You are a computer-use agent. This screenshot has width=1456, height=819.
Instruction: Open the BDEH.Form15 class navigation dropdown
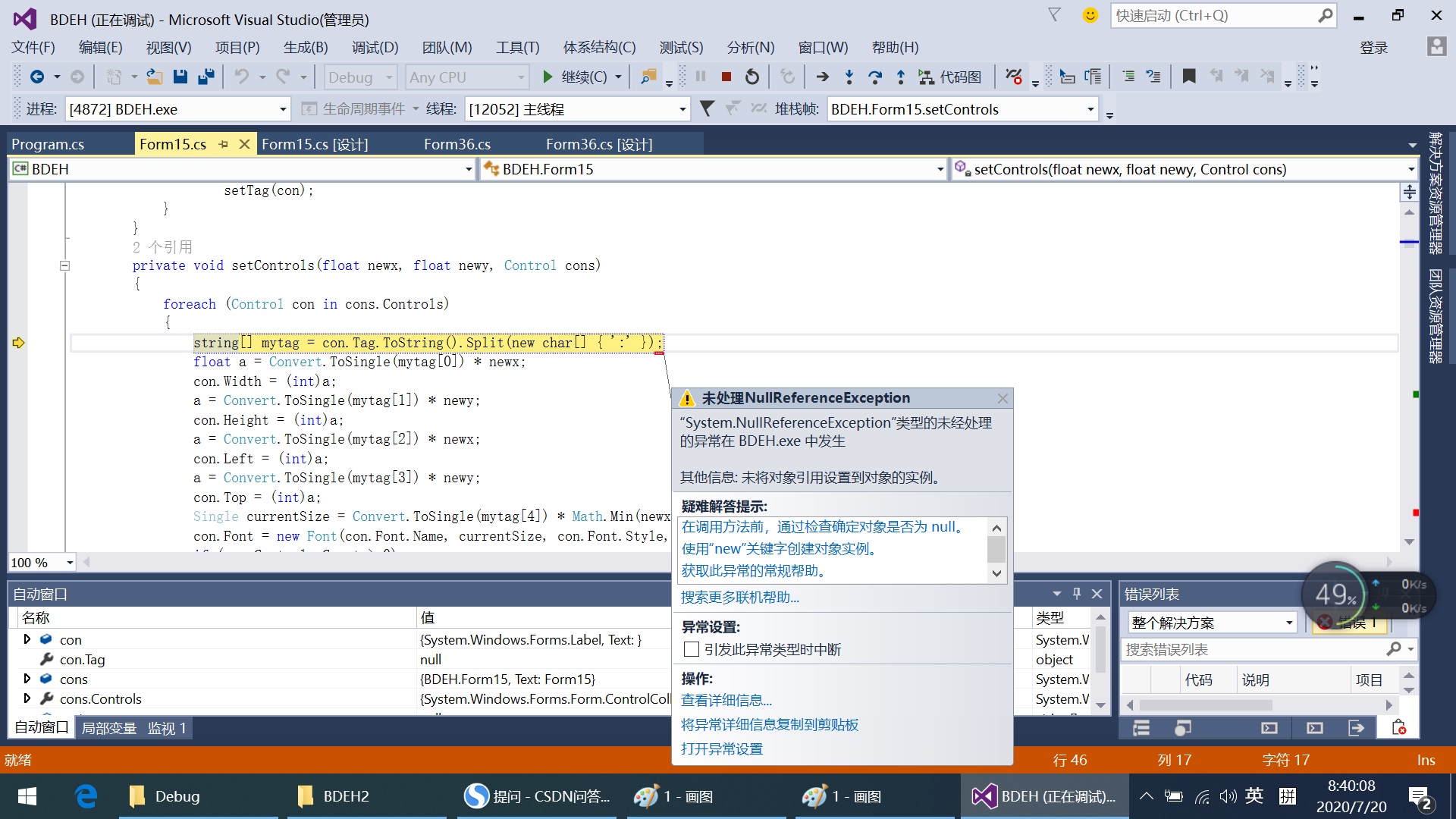714,169
